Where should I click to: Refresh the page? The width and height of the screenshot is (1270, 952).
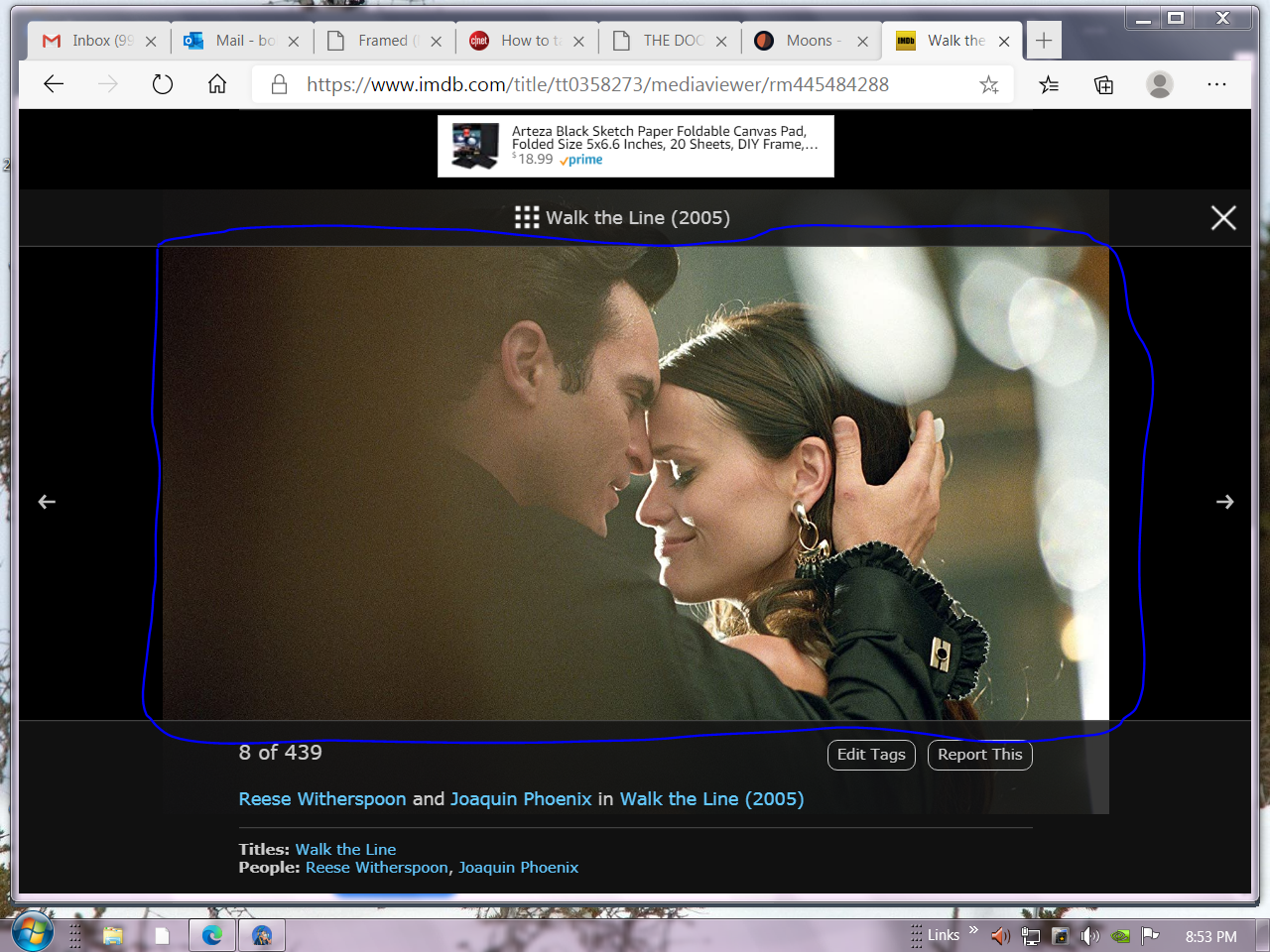point(163,84)
